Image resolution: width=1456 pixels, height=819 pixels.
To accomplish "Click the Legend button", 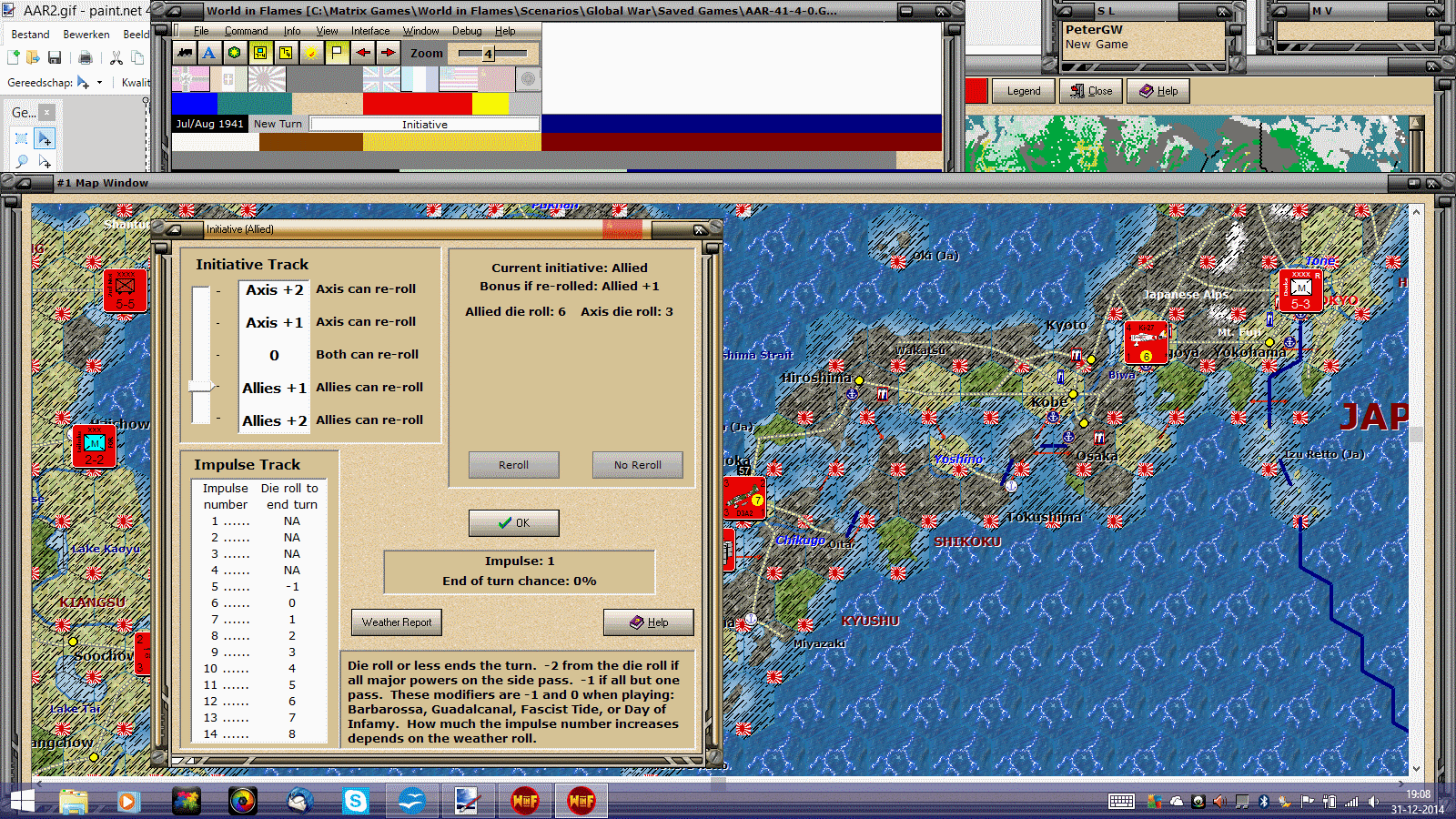I will click(x=1024, y=91).
